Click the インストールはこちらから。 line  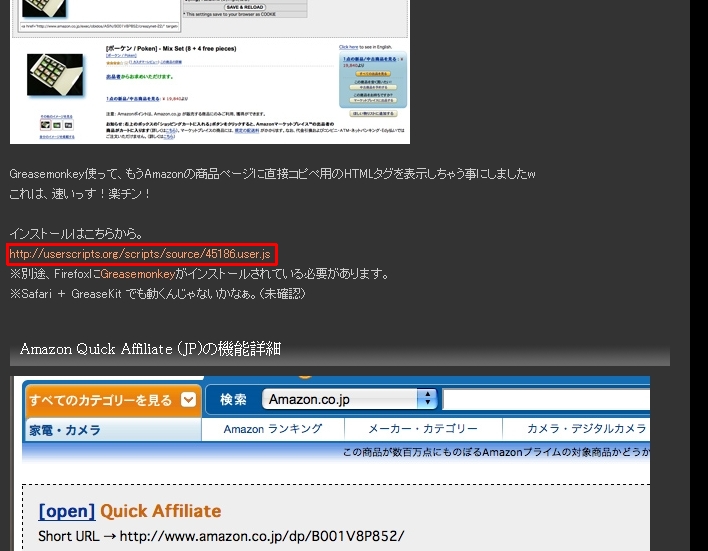pyautogui.click(x=77, y=233)
